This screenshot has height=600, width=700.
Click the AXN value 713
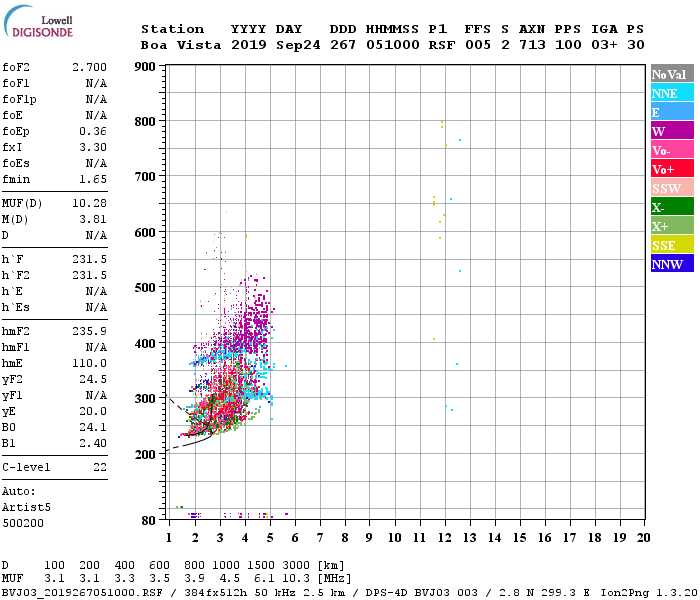[532, 45]
